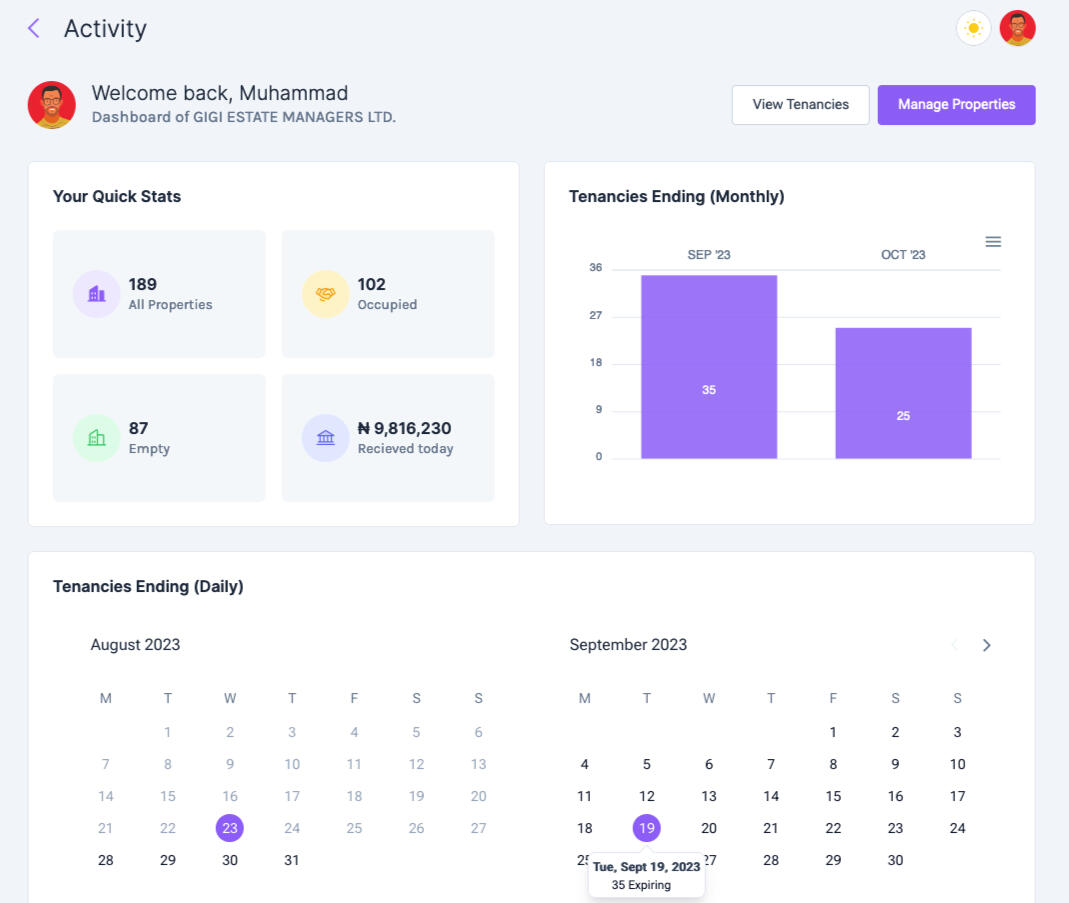Click the grayed previous month chevron
Image resolution: width=1069 pixels, height=903 pixels.
pos(954,645)
